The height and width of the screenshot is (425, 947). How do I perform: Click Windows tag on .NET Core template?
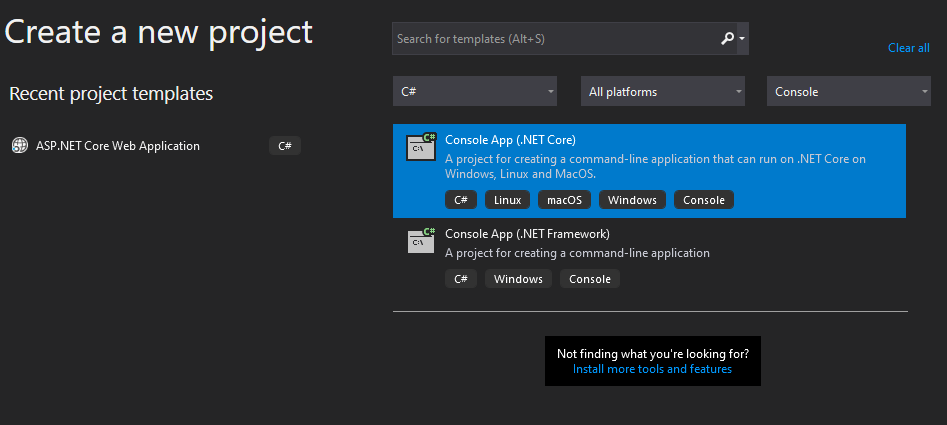pyautogui.click(x=632, y=200)
